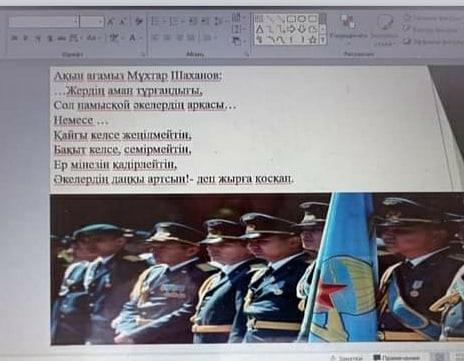Open line spacing options

coord(220,22)
